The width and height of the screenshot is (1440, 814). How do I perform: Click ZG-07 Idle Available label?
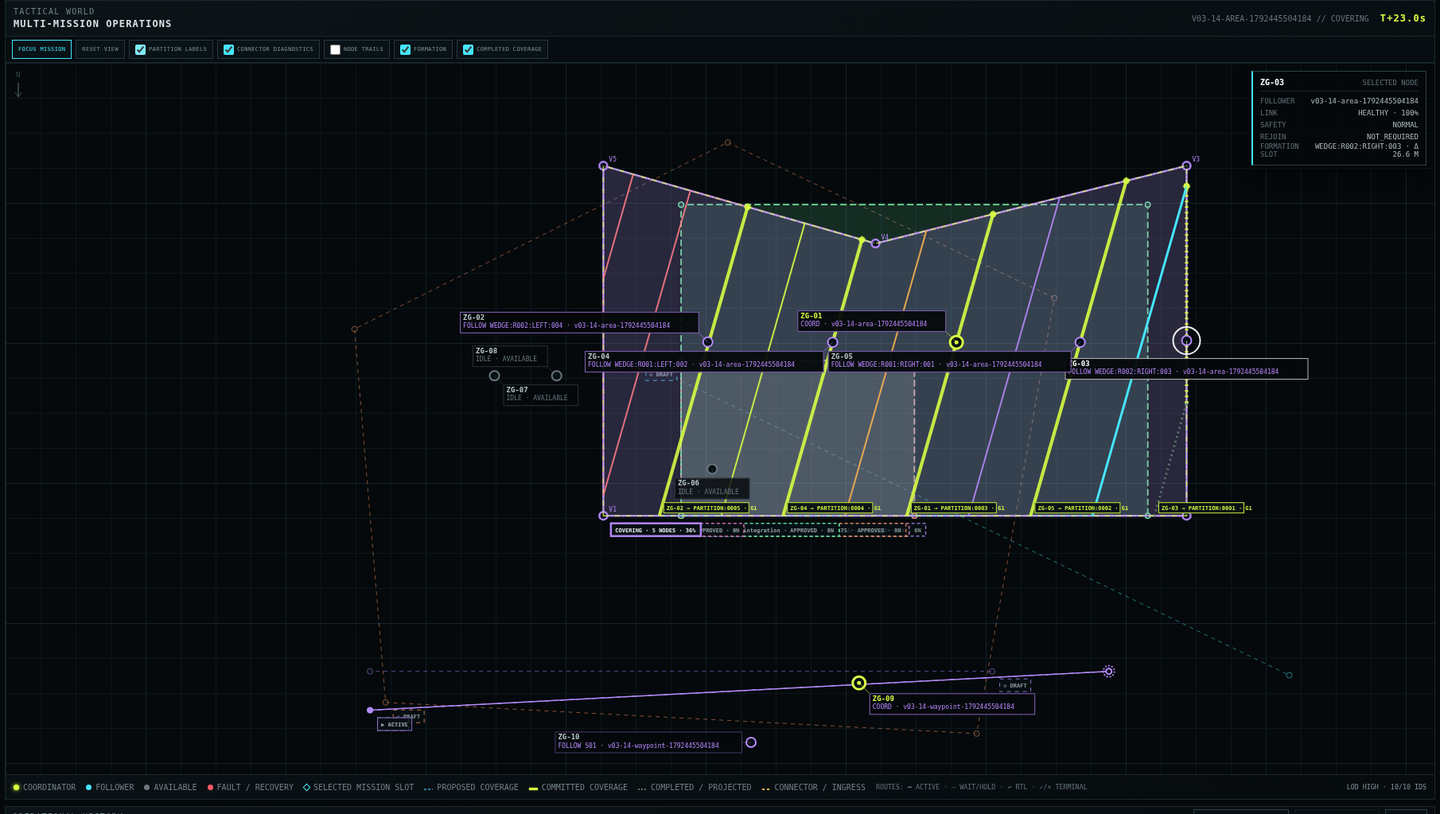point(540,394)
